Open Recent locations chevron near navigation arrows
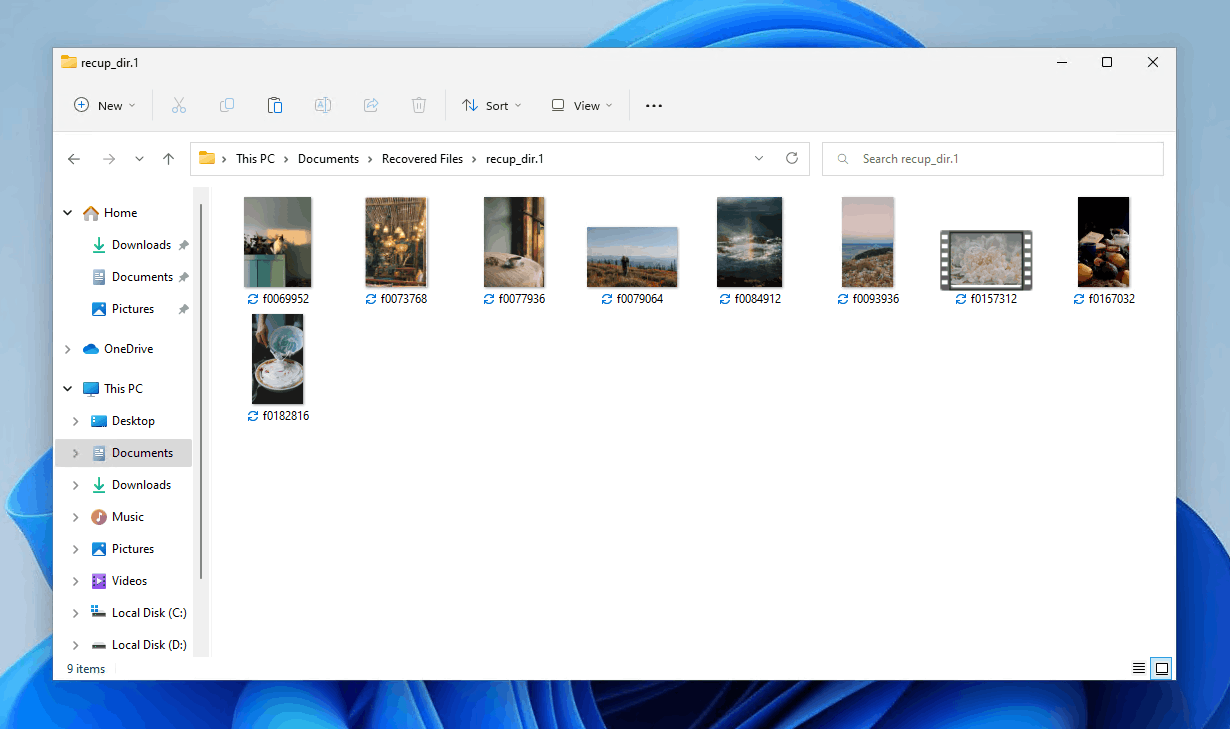This screenshot has height=729, width=1230. tap(139, 159)
